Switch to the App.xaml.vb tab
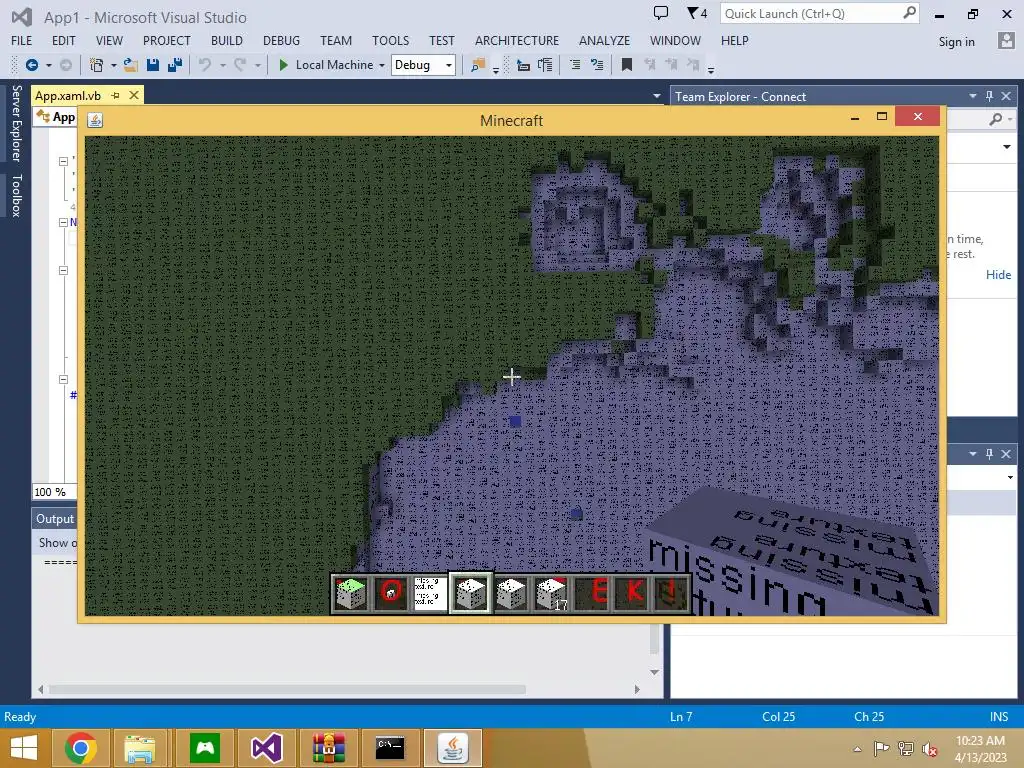Viewport: 1024px width, 768px height. pyautogui.click(x=68, y=95)
